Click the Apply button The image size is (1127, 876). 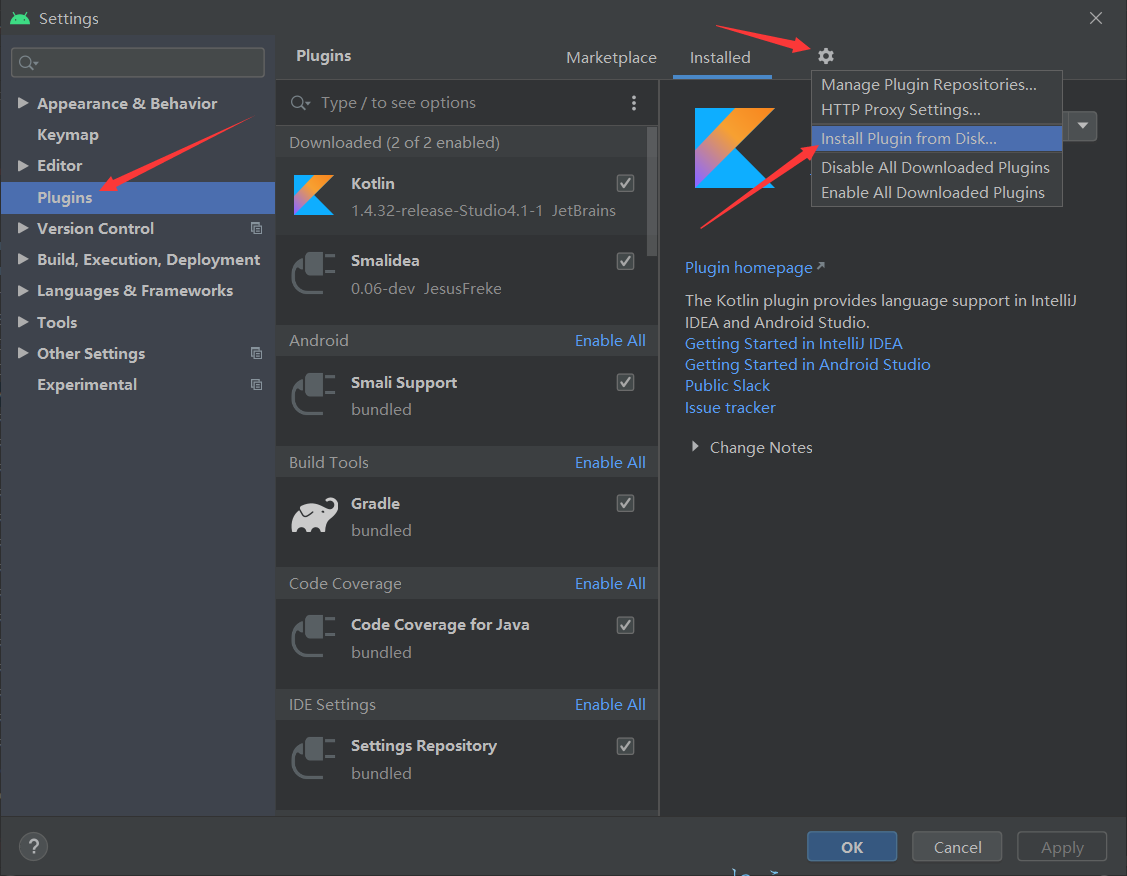click(x=1062, y=847)
